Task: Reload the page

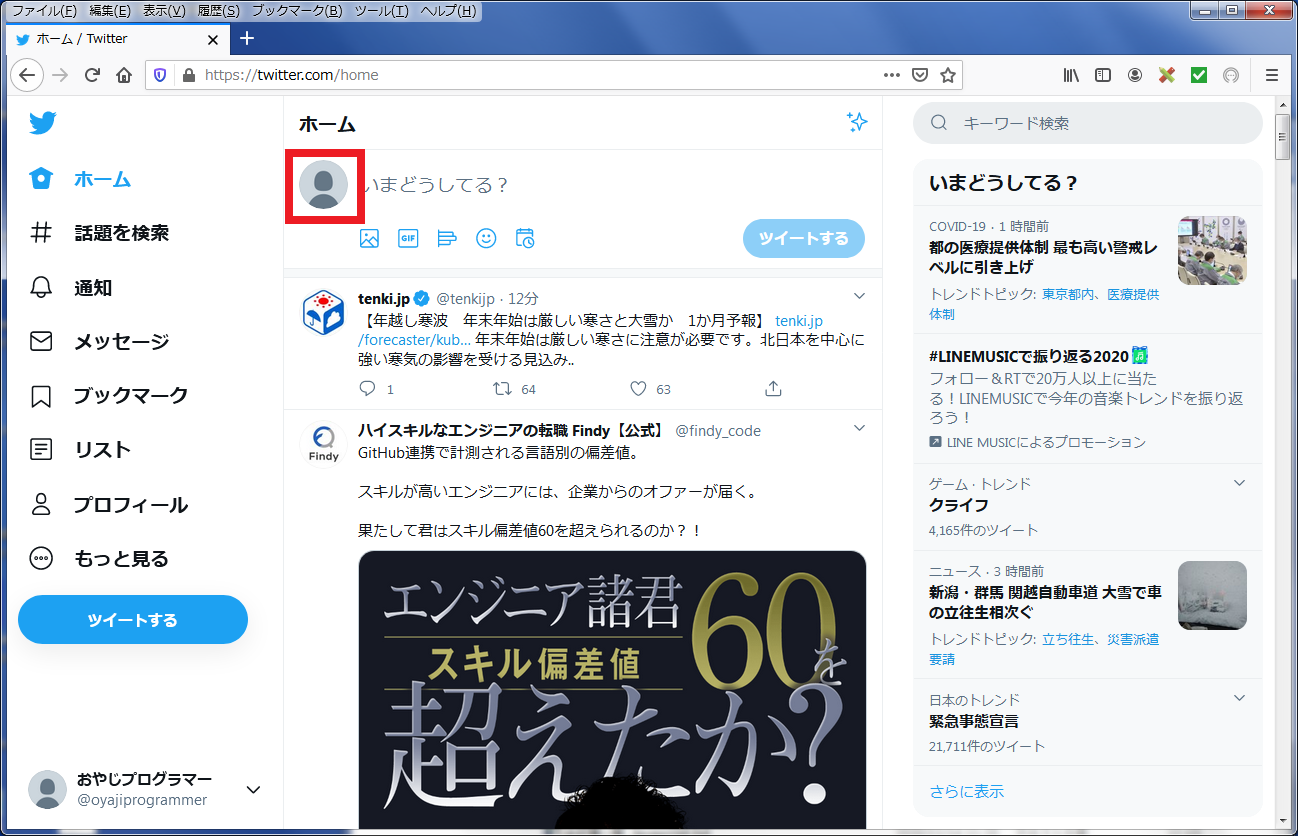Action: [x=92, y=75]
